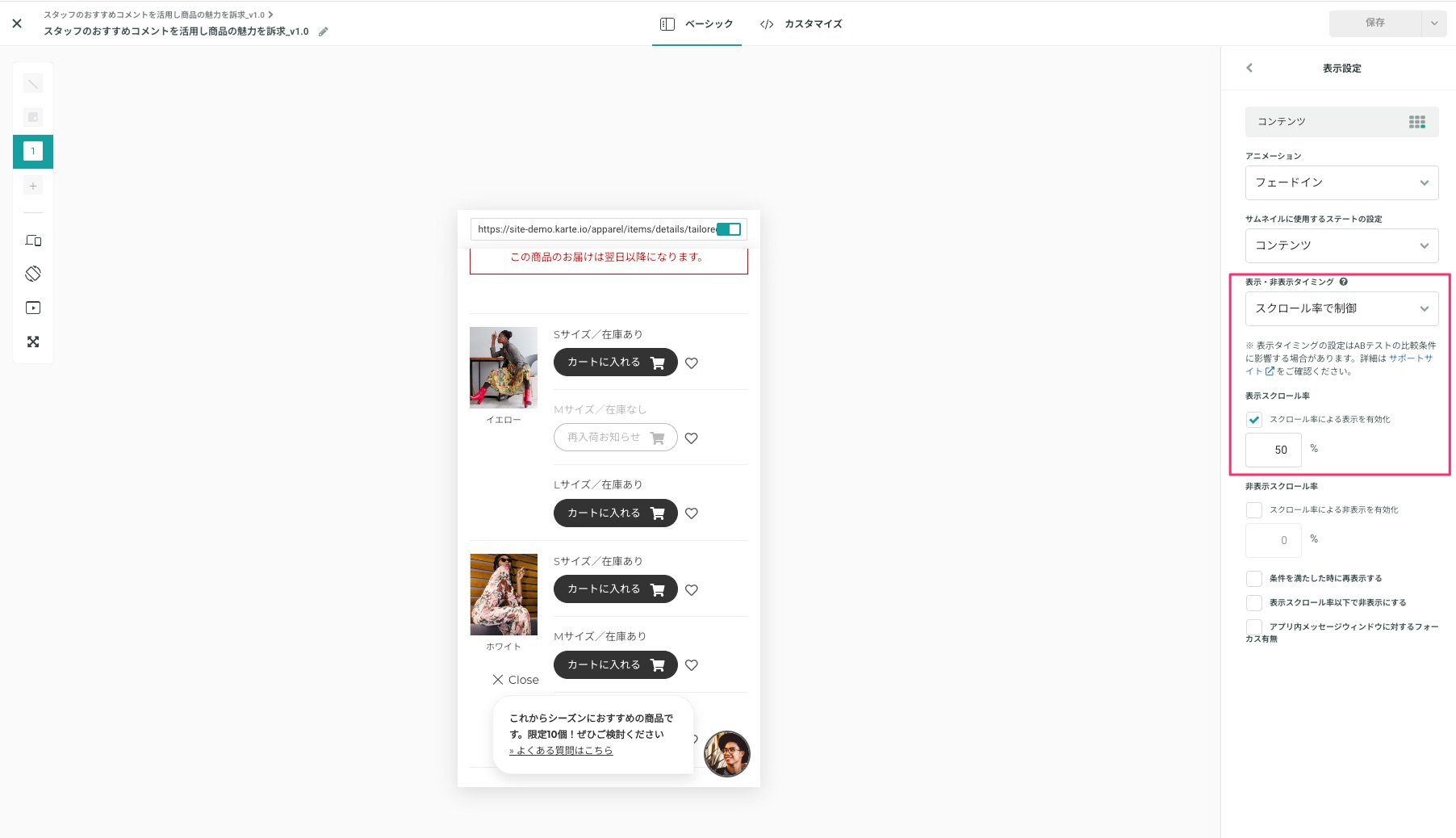Add white S size to cart

615,589
